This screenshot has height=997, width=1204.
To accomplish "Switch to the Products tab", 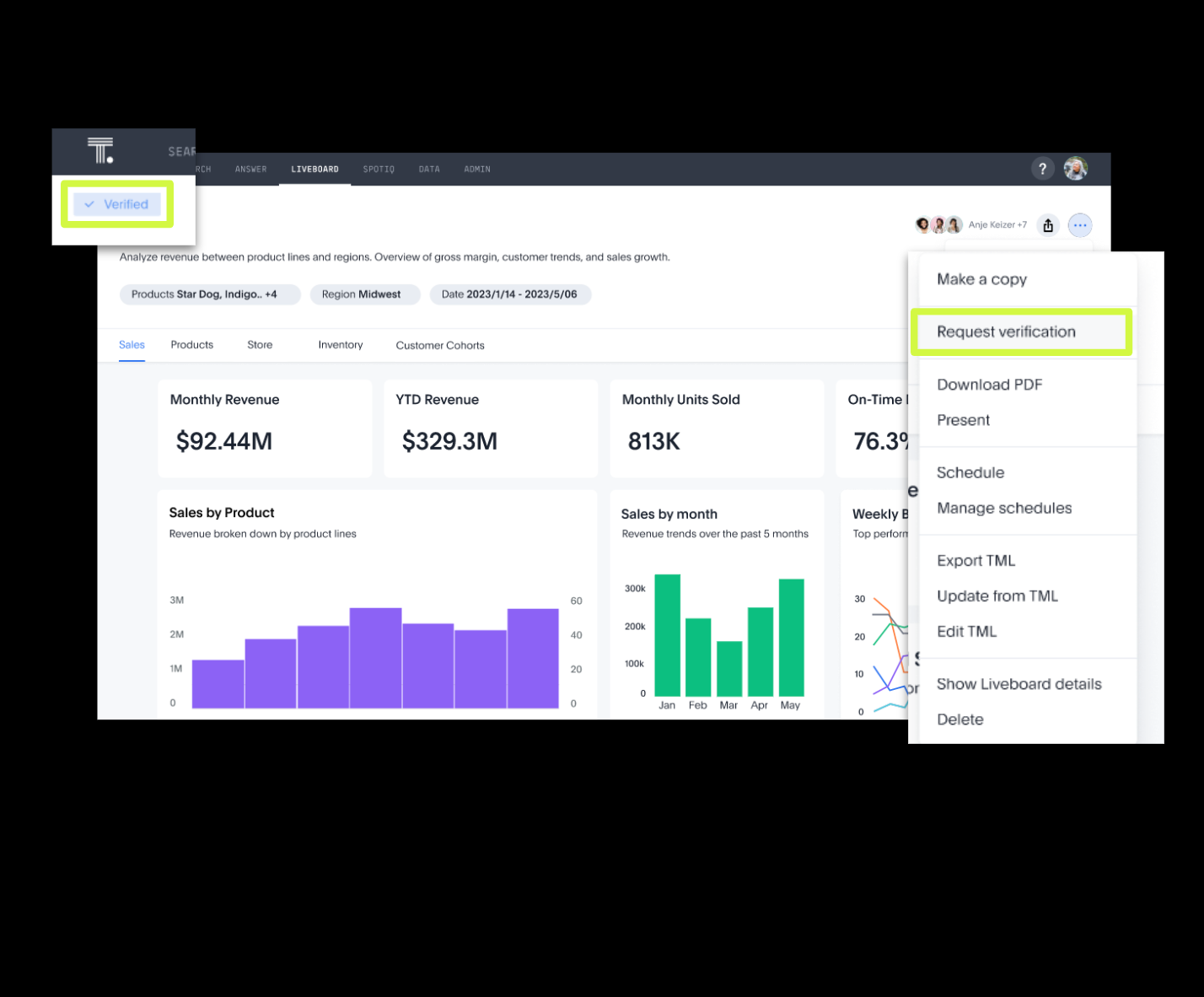I will pos(192,345).
